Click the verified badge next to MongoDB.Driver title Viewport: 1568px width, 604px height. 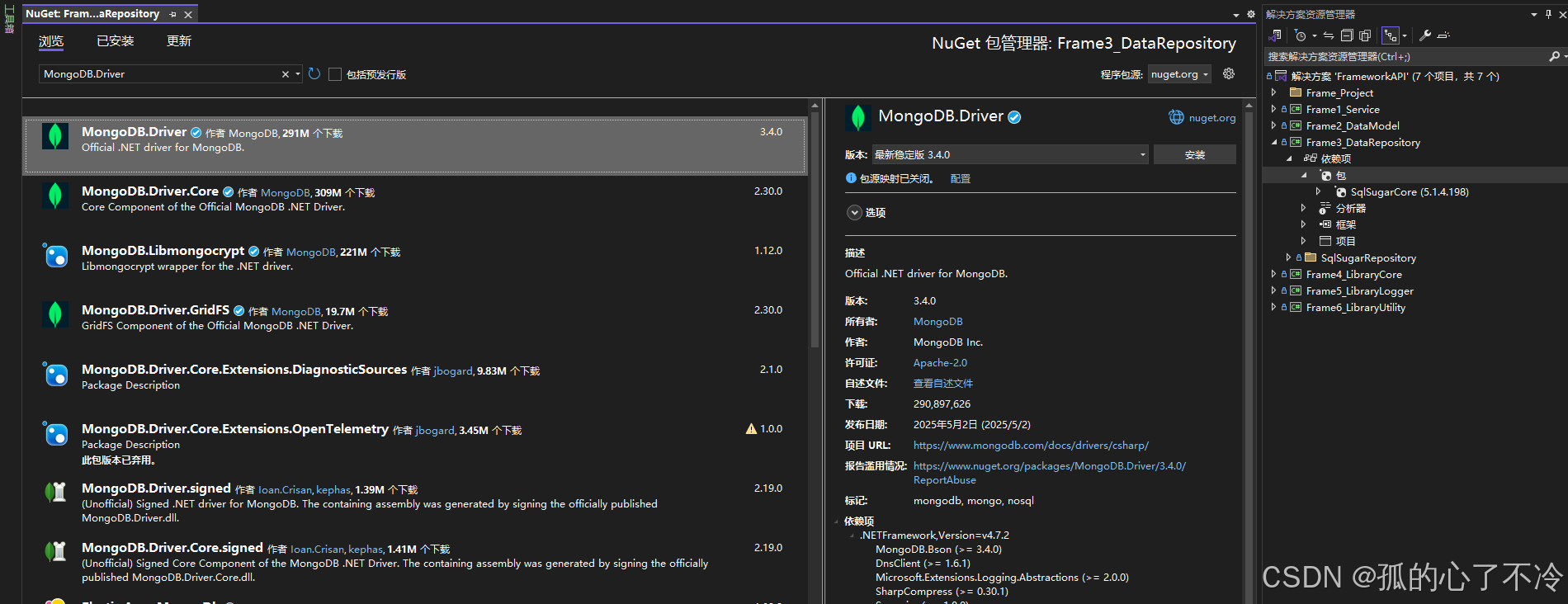[1014, 117]
